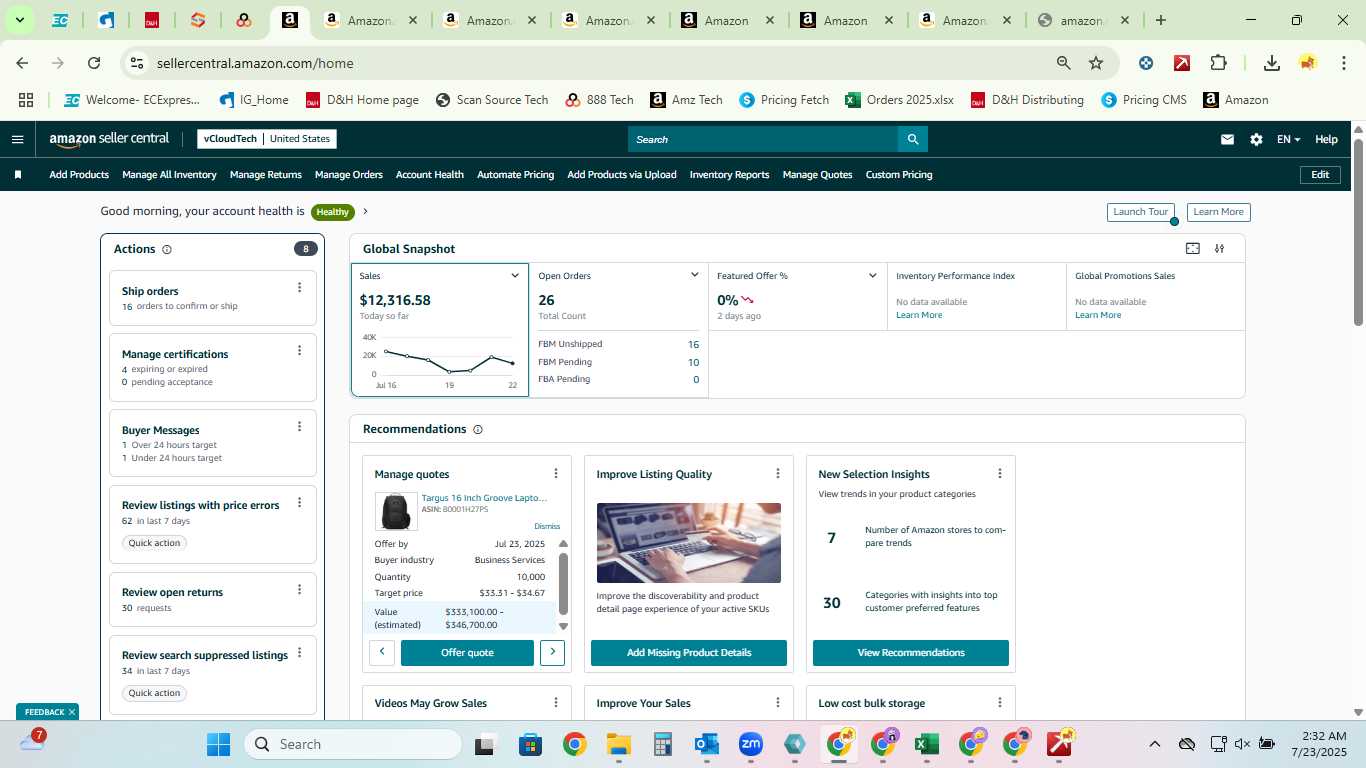The image size is (1366, 768).
Task: Open browser extensions puzzle icon
Action: tap(1218, 63)
